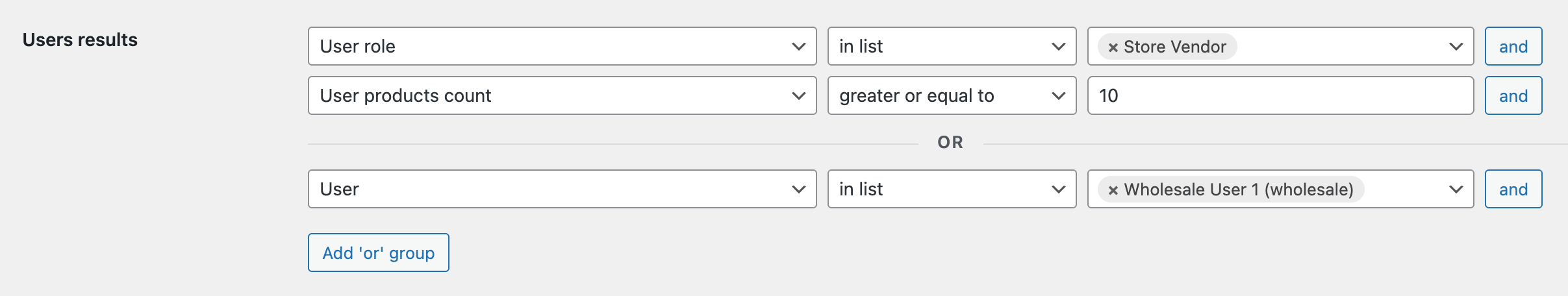Expand the Store Vendor multiselect arrow
The image size is (1568, 296).
1456,46
